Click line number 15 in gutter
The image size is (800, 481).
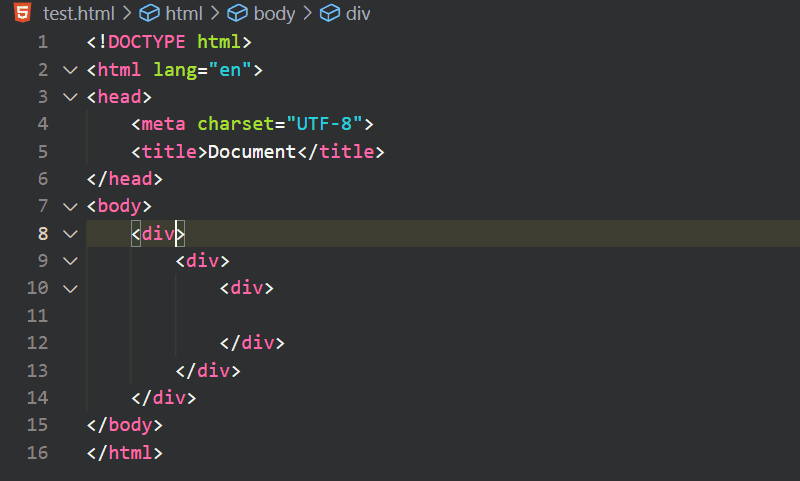(37, 425)
